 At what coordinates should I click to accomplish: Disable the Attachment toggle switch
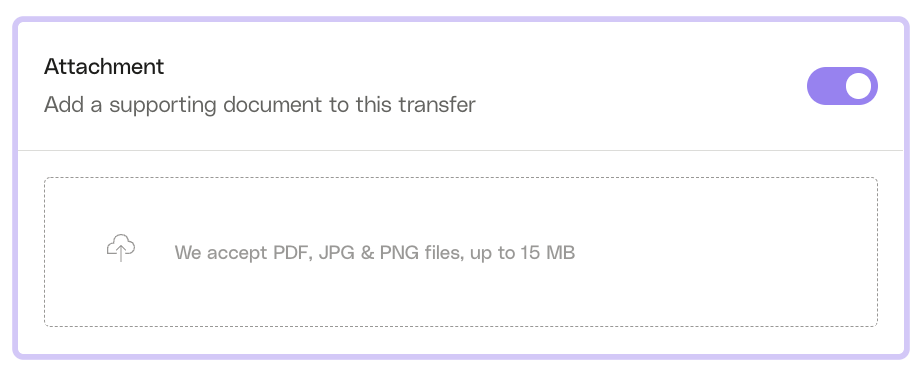[x=842, y=86]
